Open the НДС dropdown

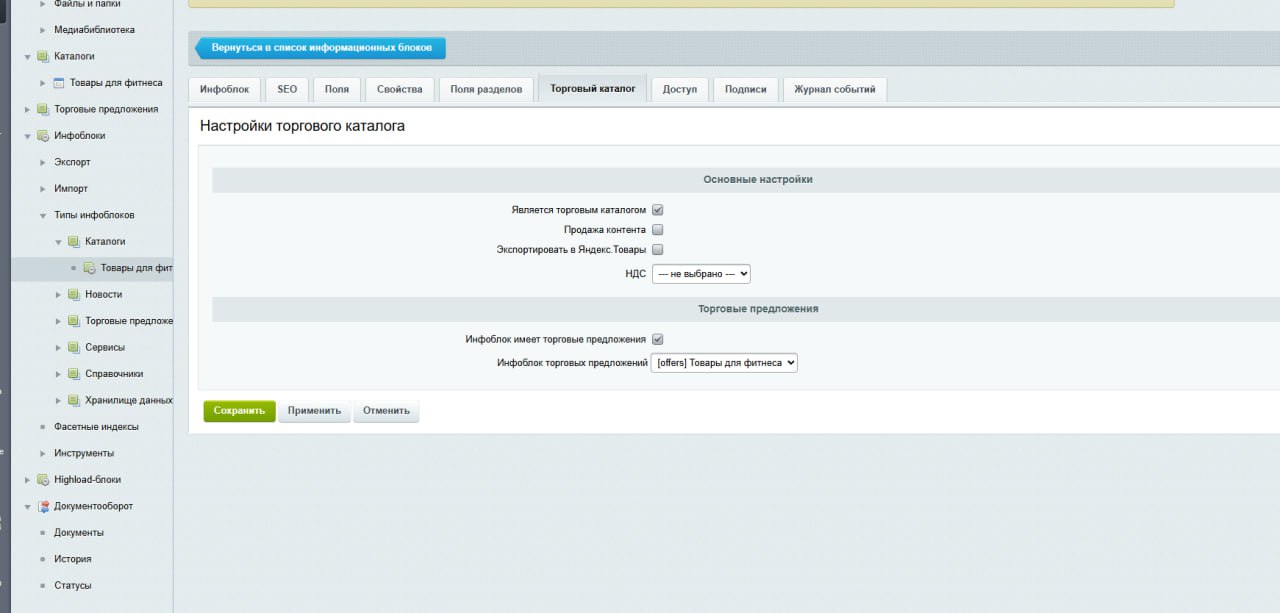(701, 273)
